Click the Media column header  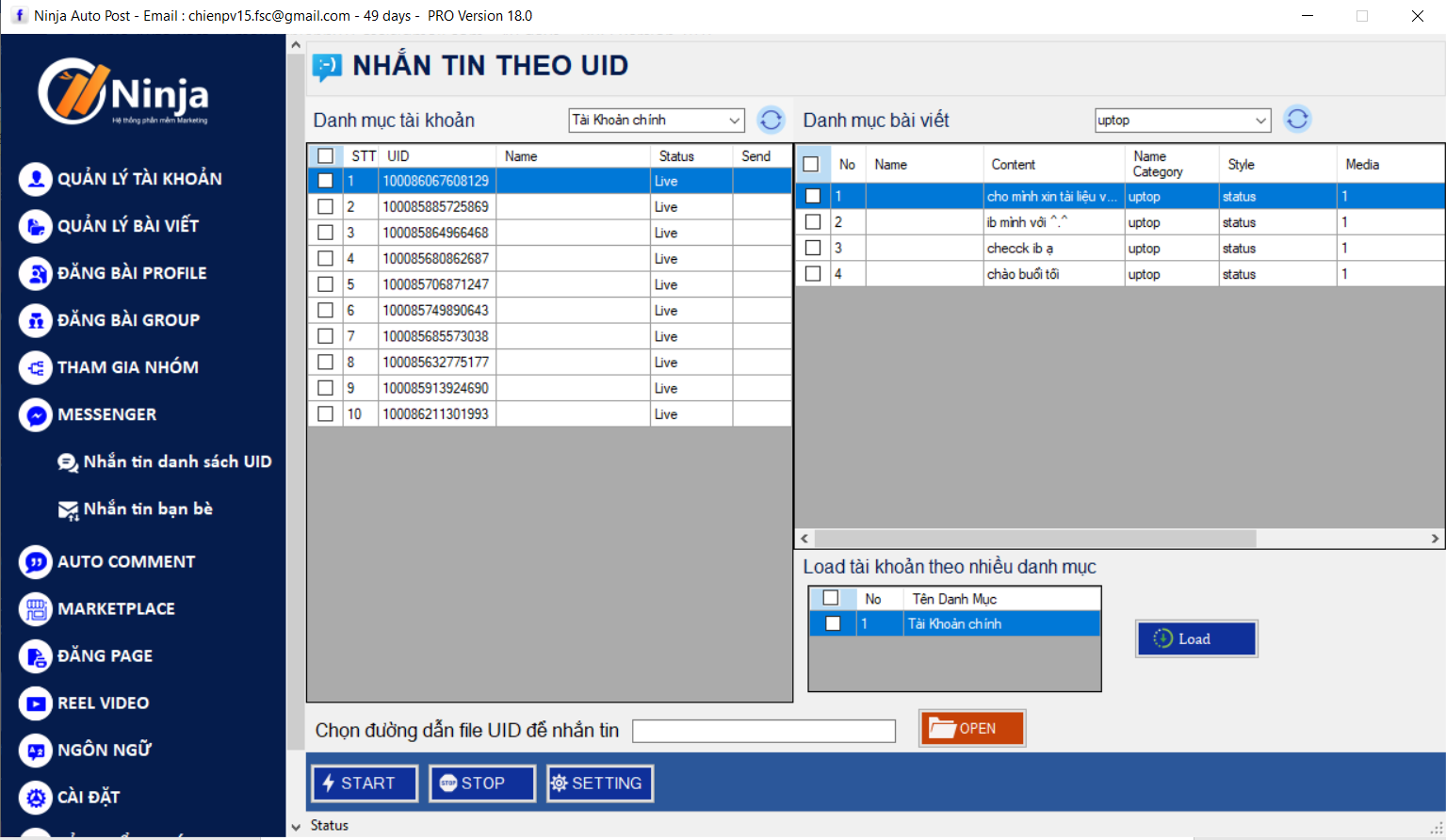point(1390,164)
